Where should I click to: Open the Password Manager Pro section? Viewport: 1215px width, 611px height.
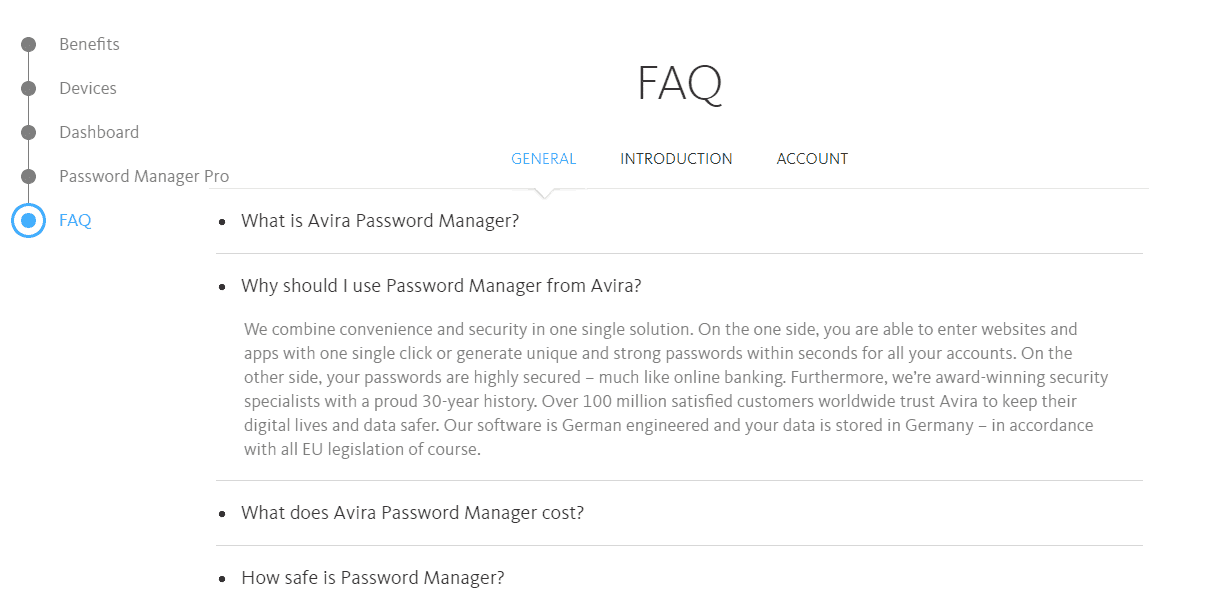point(144,176)
